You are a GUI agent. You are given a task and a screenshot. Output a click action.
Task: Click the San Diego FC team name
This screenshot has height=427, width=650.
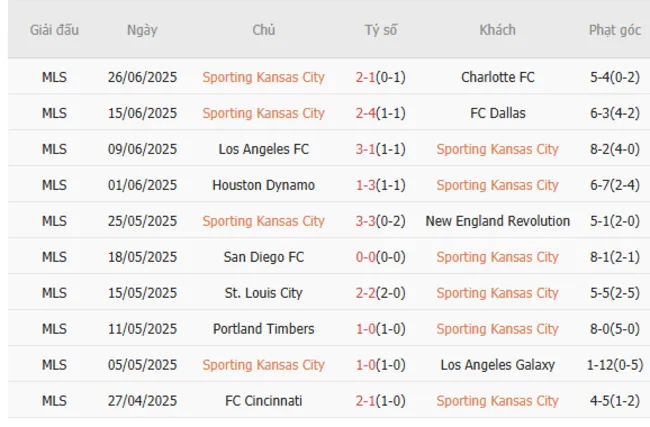click(263, 256)
